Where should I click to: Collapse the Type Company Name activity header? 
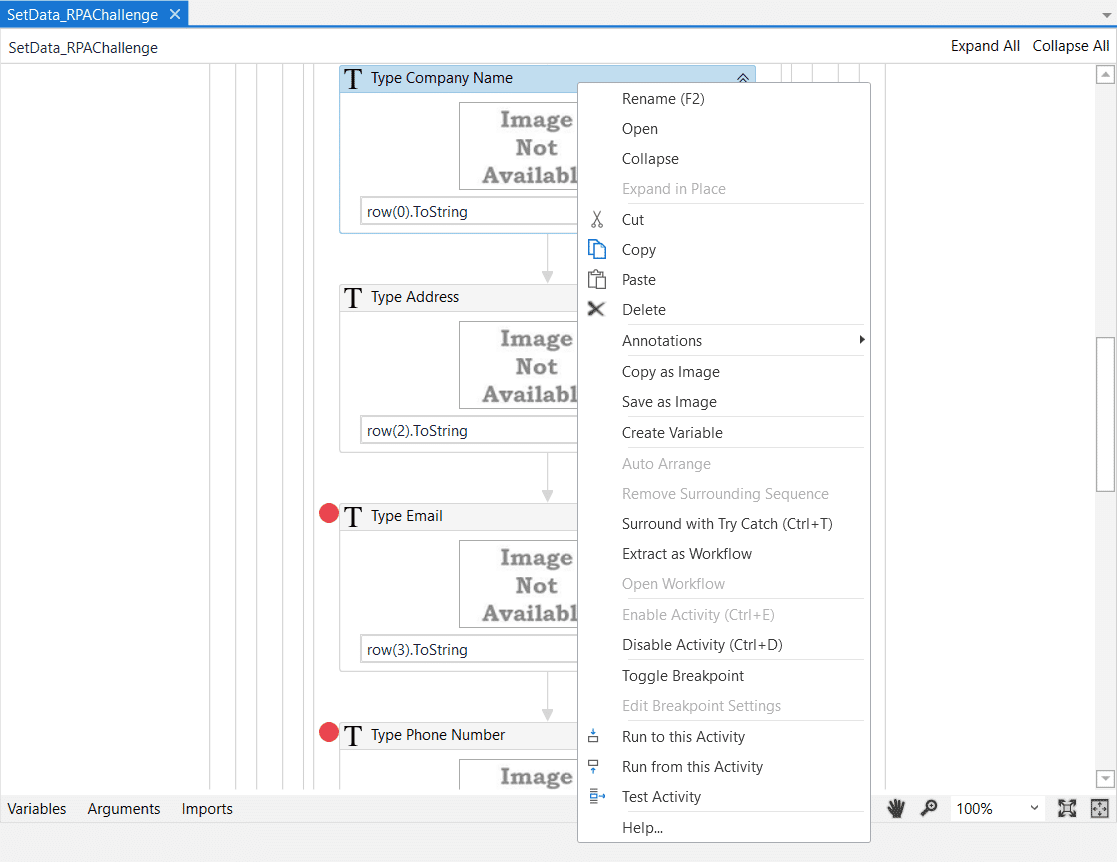coord(743,77)
